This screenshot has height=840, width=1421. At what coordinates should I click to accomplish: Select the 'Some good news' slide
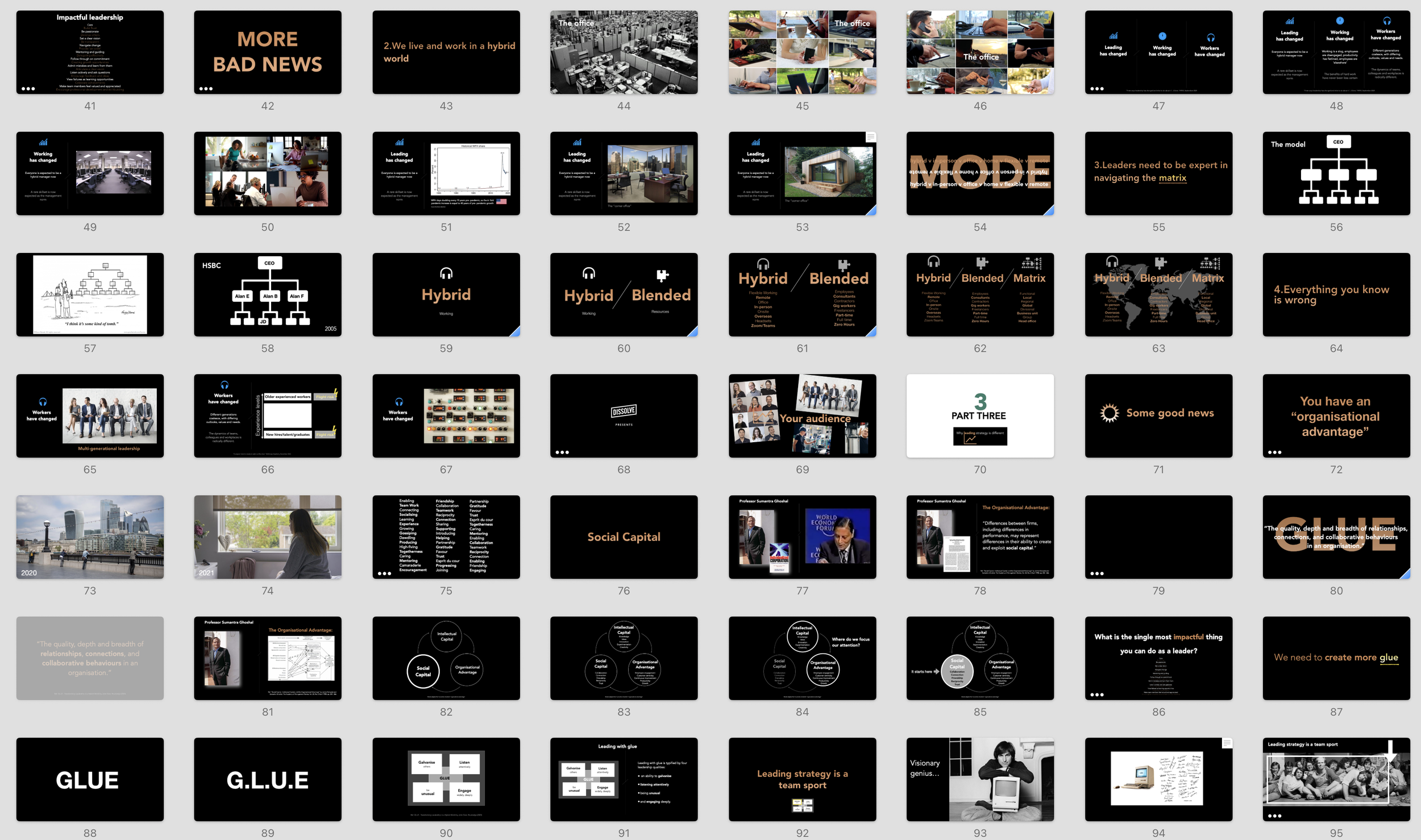(x=1158, y=415)
